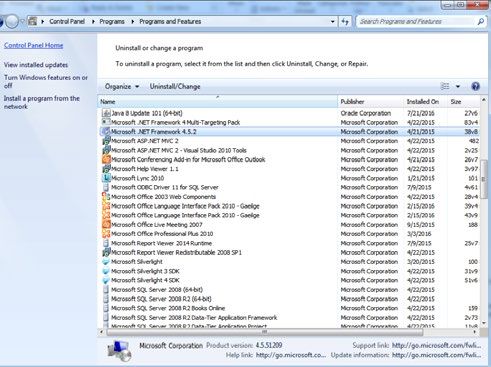Screen dimensions: 491x367
Task: Click the SQL Server 2008 (64-bit) icon
Action: click(106, 289)
